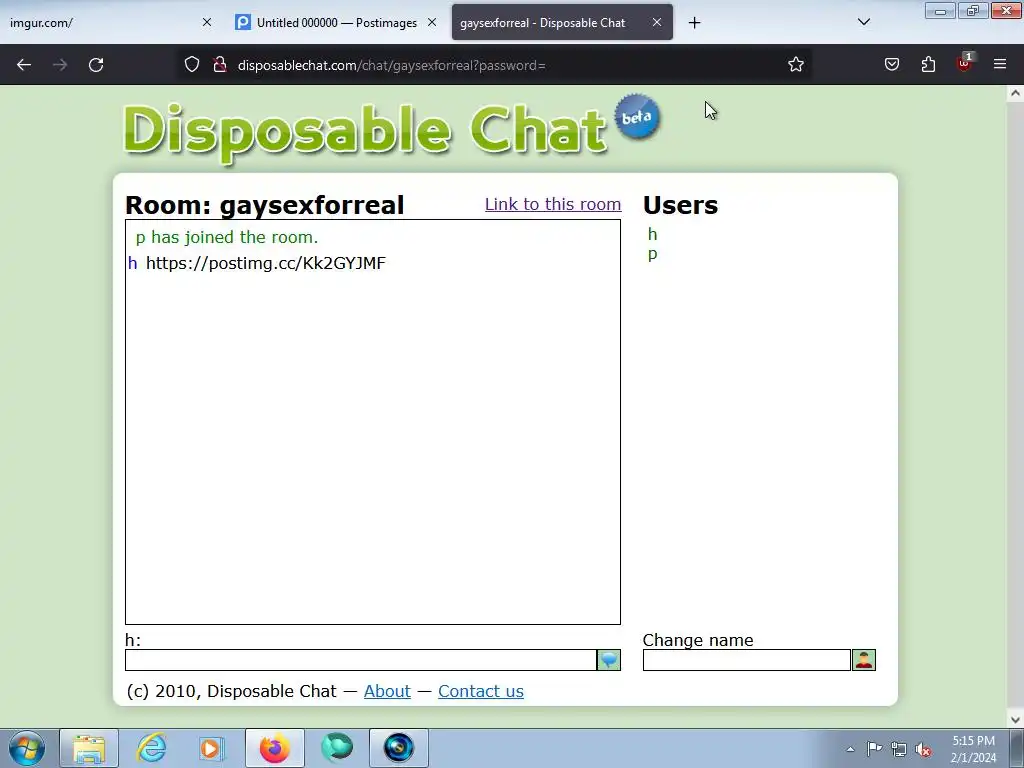Show hidden system tray icons
Image resolution: width=1024 pixels, height=768 pixels.
850,749
